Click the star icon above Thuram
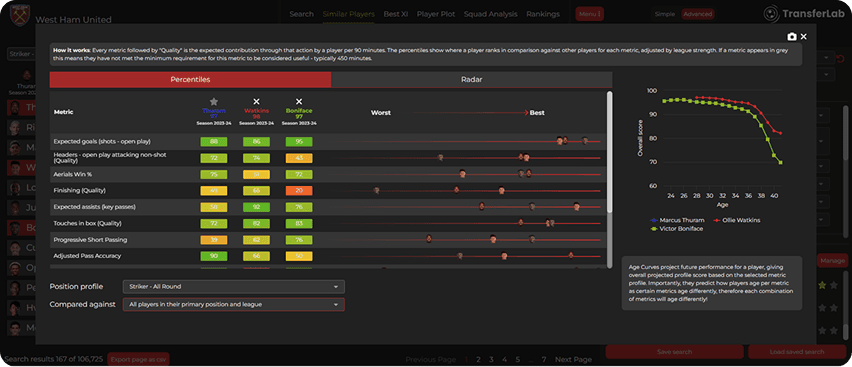This screenshot has width=852, height=367. pos(214,102)
